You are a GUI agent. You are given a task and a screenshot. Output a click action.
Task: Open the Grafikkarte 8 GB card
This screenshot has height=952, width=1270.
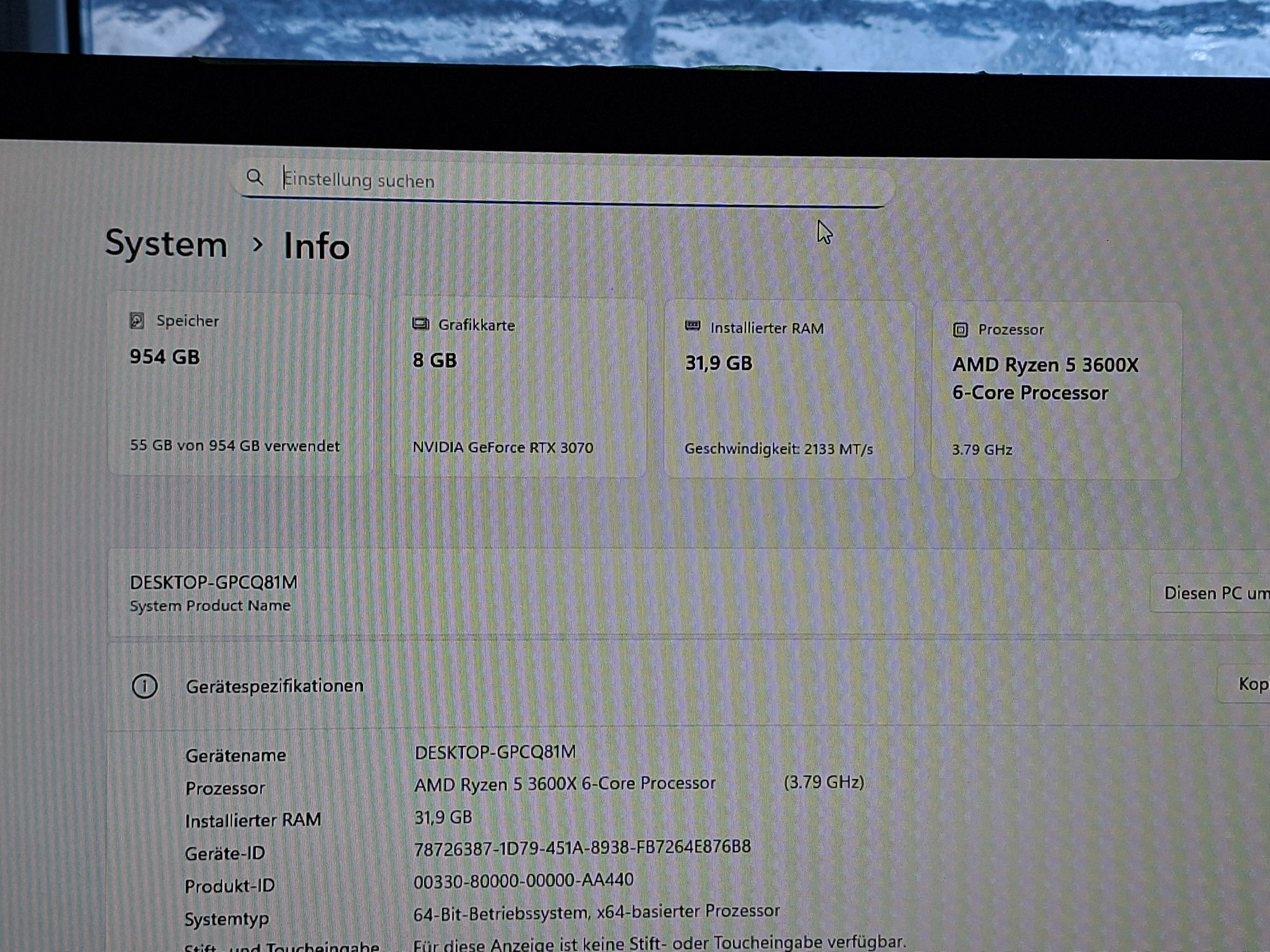518,387
